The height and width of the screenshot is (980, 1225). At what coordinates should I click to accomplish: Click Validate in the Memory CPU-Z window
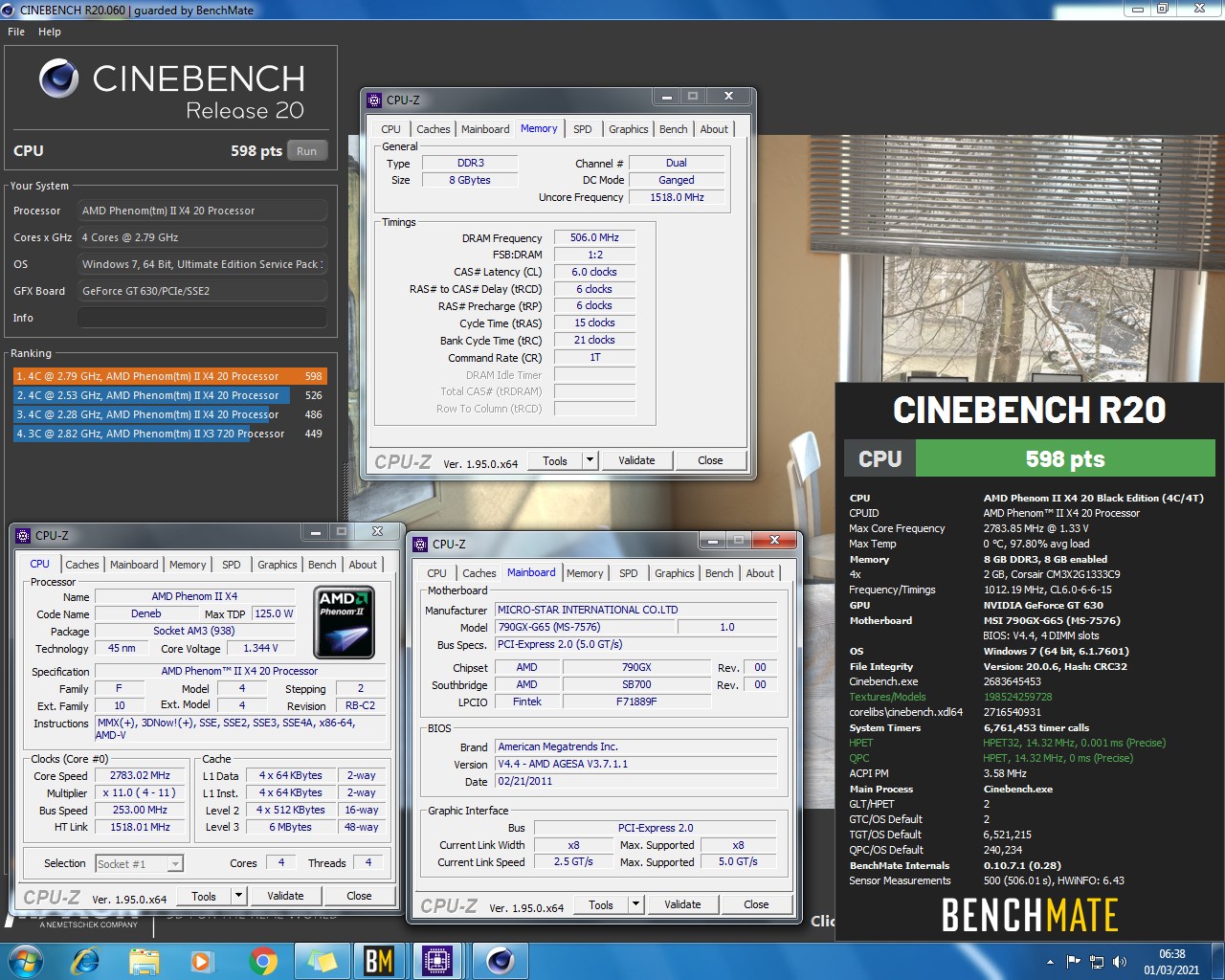point(636,460)
